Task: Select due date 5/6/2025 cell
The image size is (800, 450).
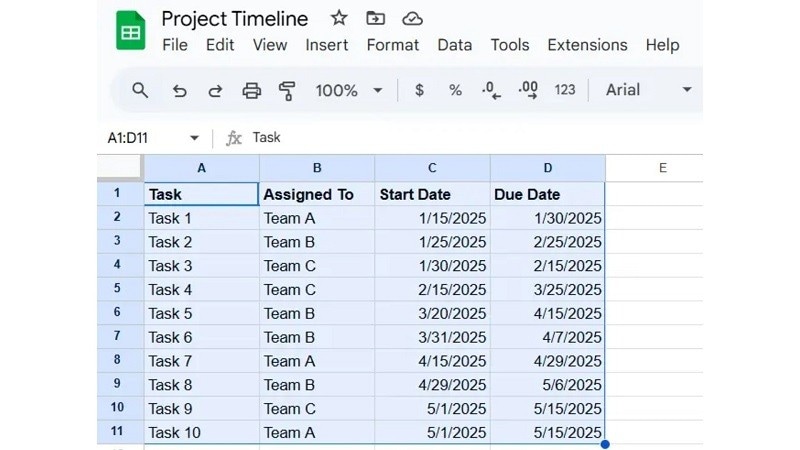Action: pos(547,385)
